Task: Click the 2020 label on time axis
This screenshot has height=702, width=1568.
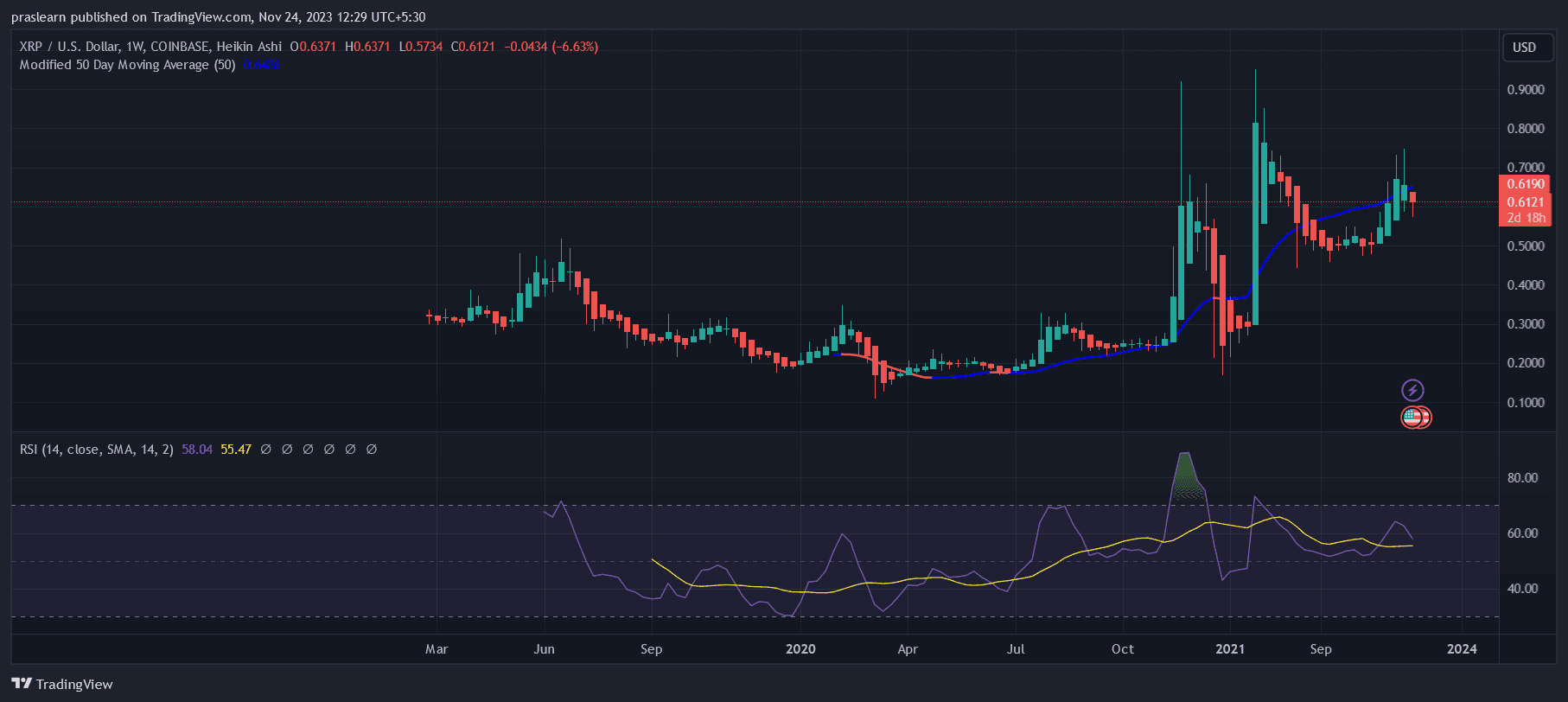Action: pyautogui.click(x=800, y=649)
